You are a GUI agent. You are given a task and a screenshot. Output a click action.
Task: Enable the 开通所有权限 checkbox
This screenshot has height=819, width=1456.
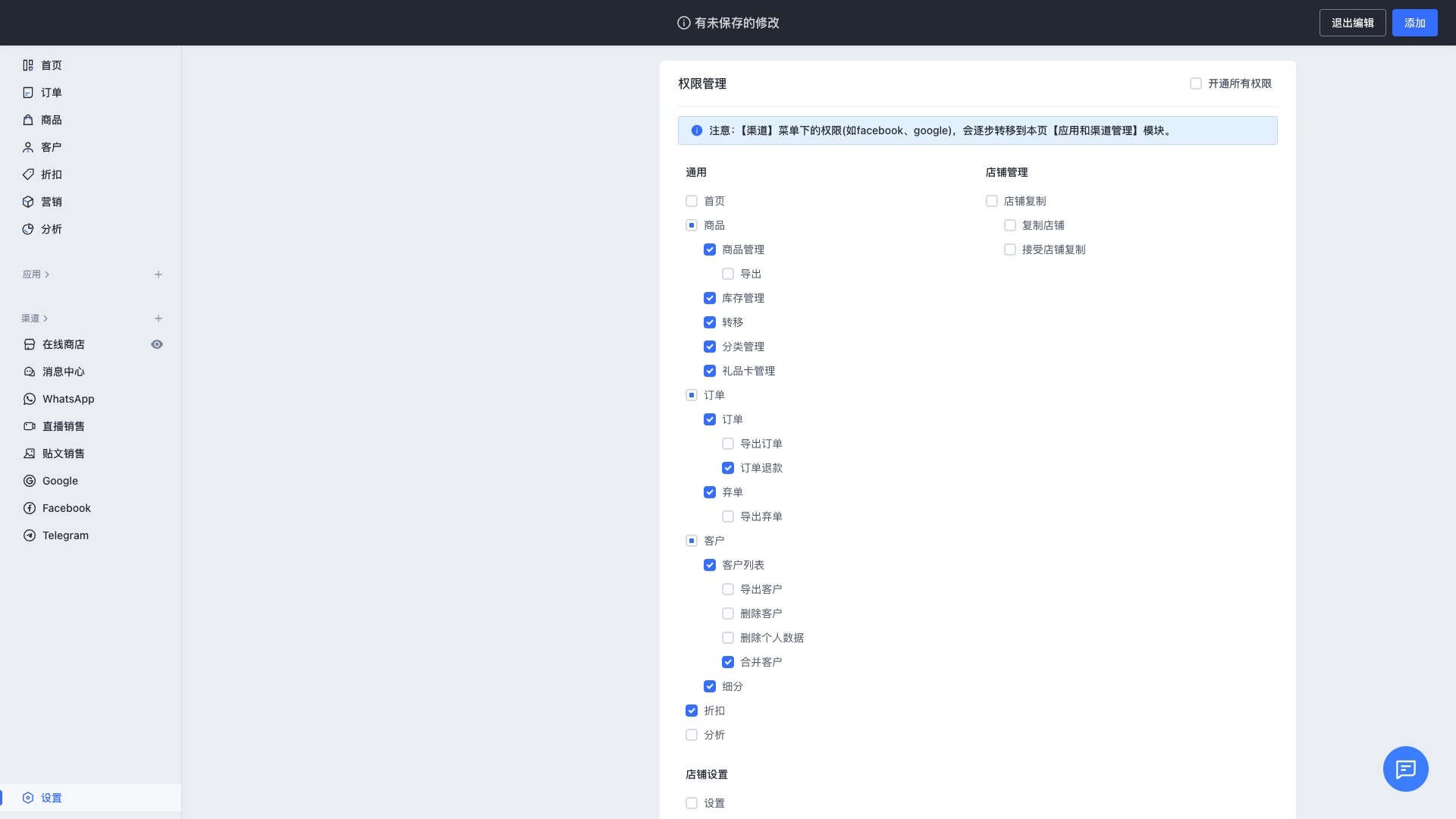pyautogui.click(x=1196, y=83)
